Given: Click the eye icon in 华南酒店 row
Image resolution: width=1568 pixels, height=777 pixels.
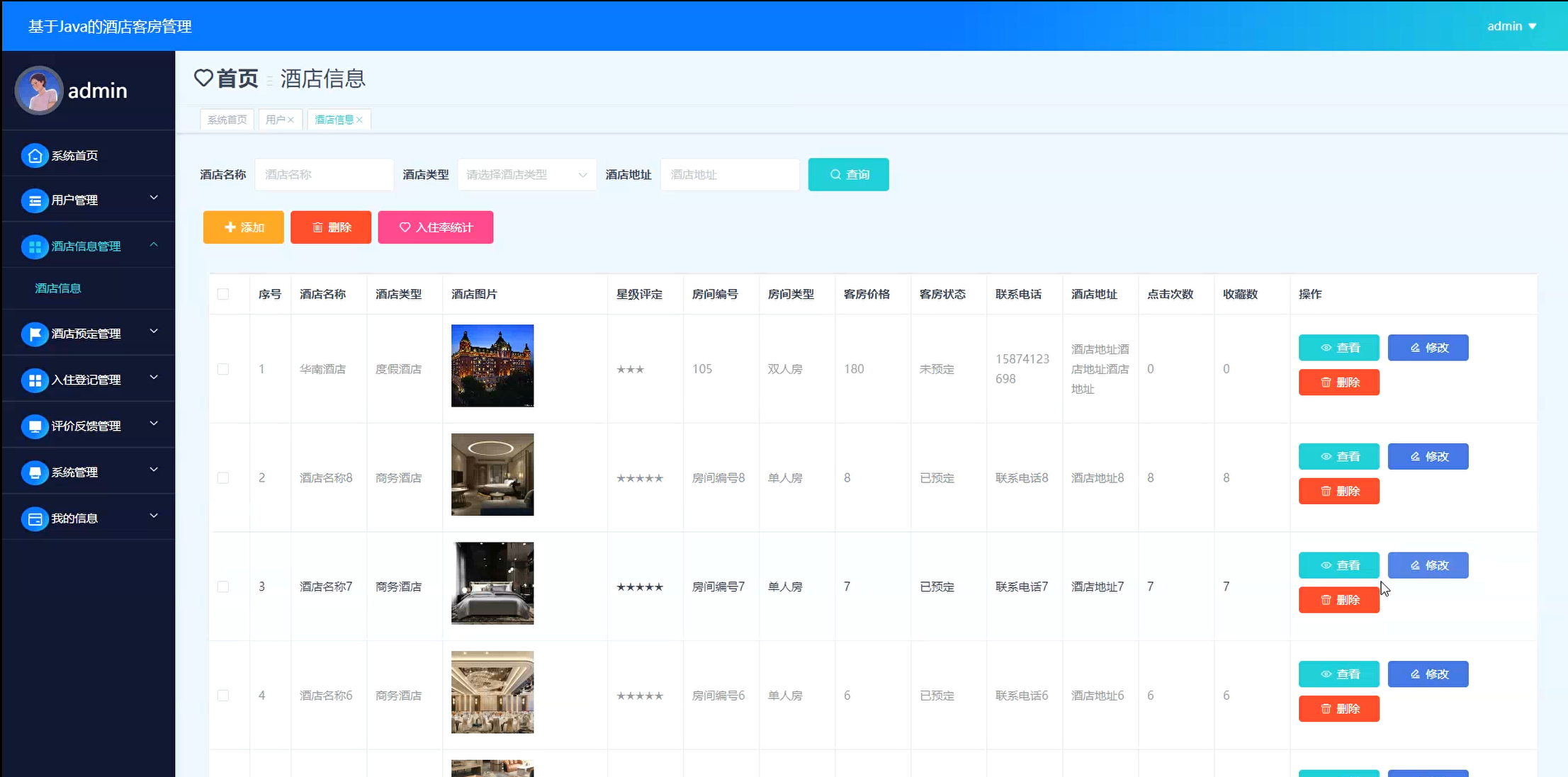Looking at the screenshot, I should pyautogui.click(x=1326, y=348).
